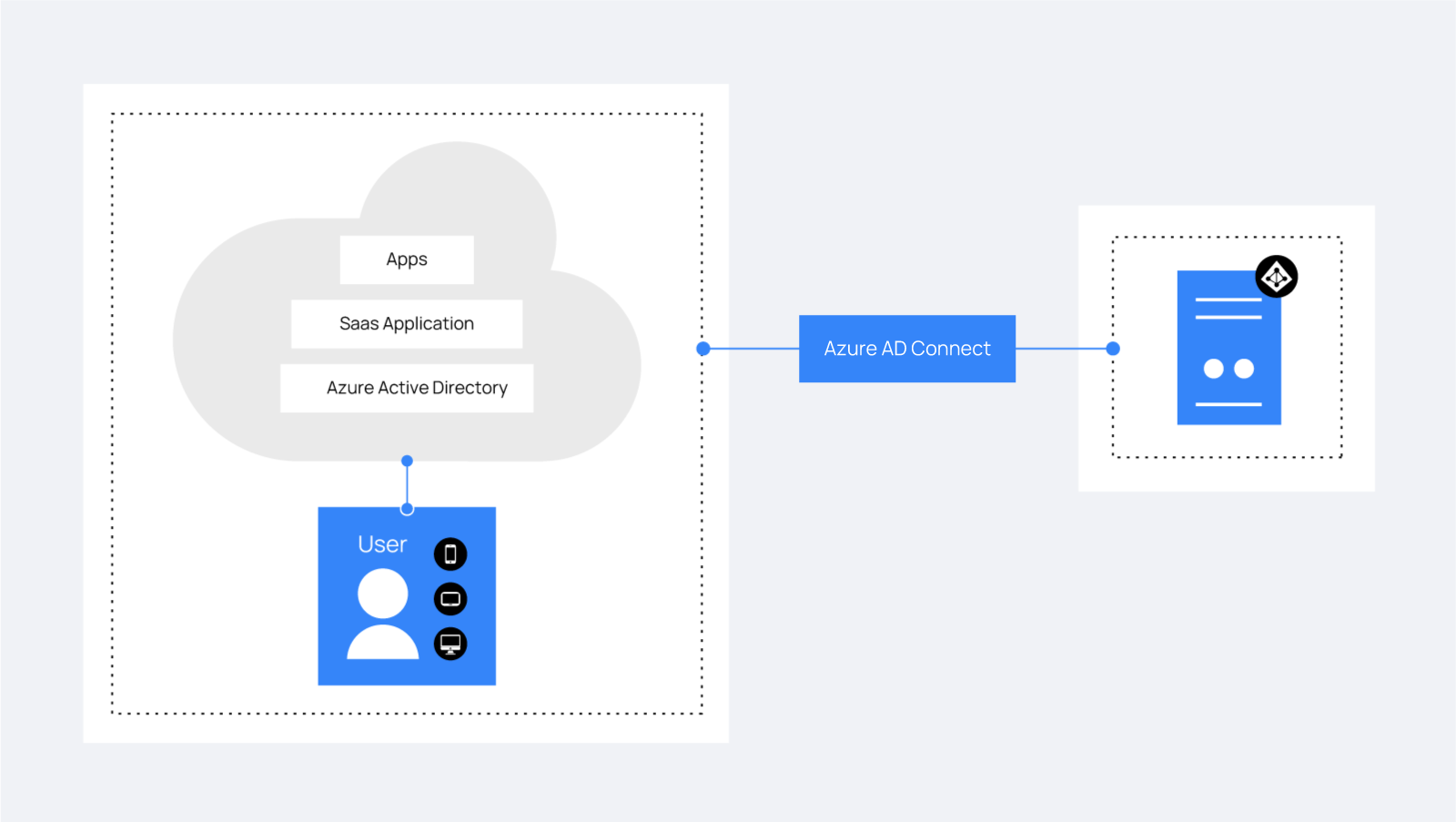This screenshot has width=1456, height=822.
Task: Click the blue server document icon
Action: click(x=1229, y=348)
